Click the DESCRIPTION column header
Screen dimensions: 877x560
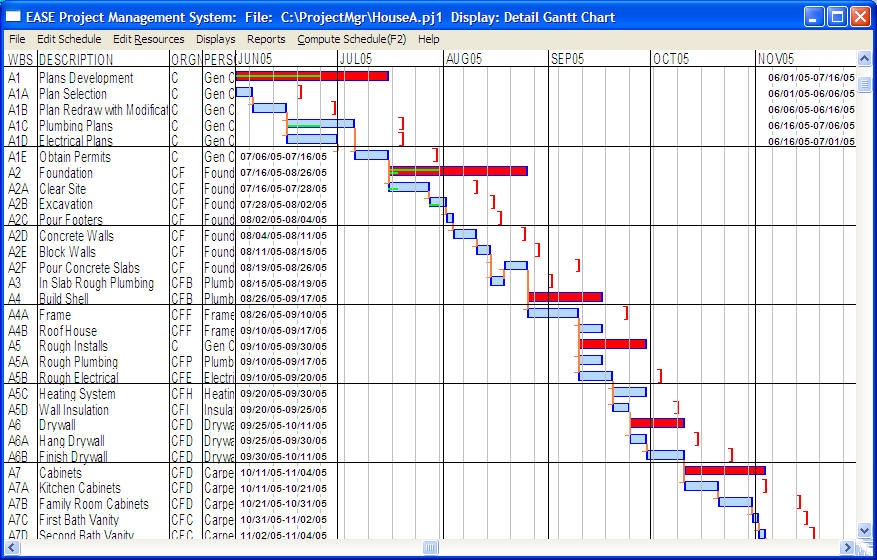[x=76, y=59]
